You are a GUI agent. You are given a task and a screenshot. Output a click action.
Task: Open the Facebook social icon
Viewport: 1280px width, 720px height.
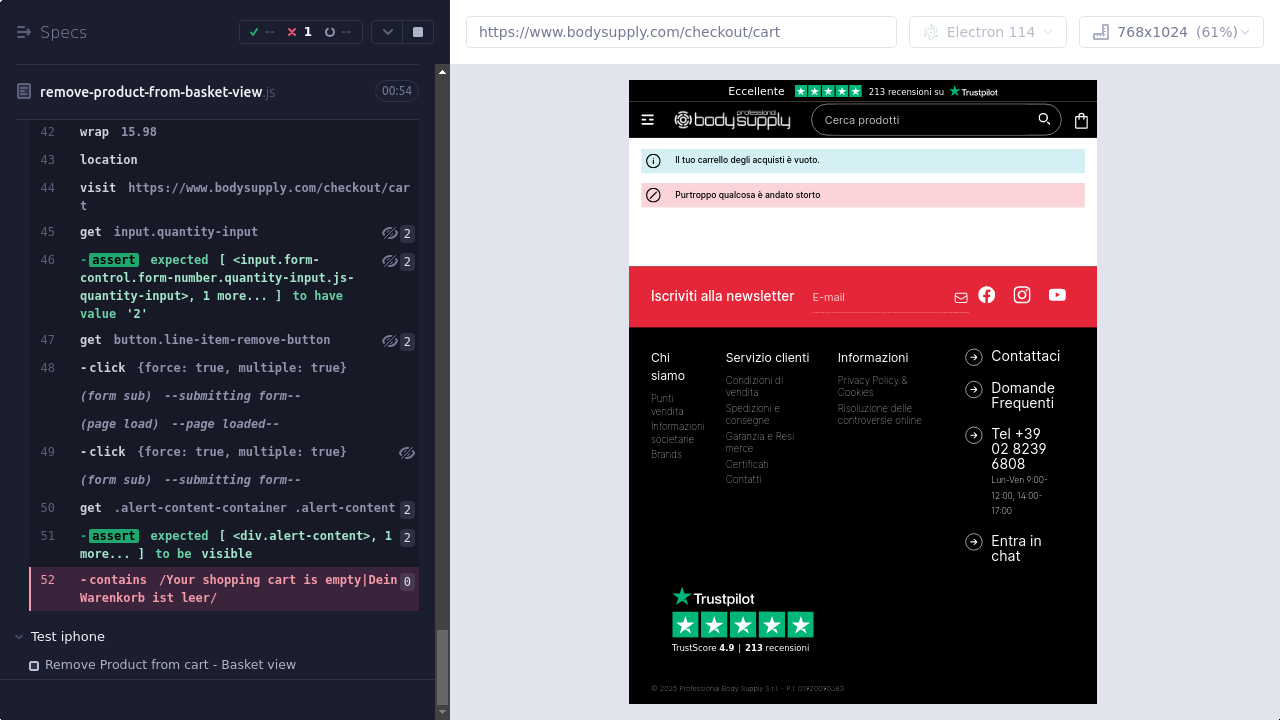tap(987, 295)
